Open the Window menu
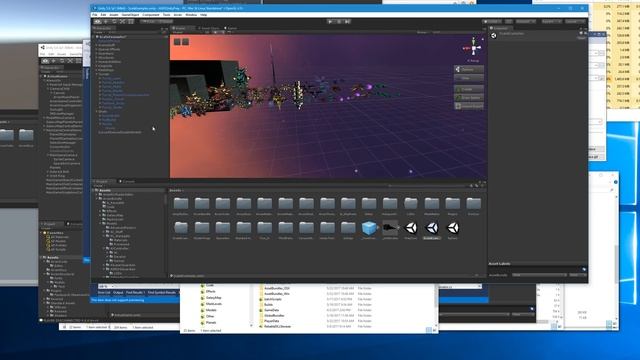The height and width of the screenshot is (360, 640). (191, 15)
